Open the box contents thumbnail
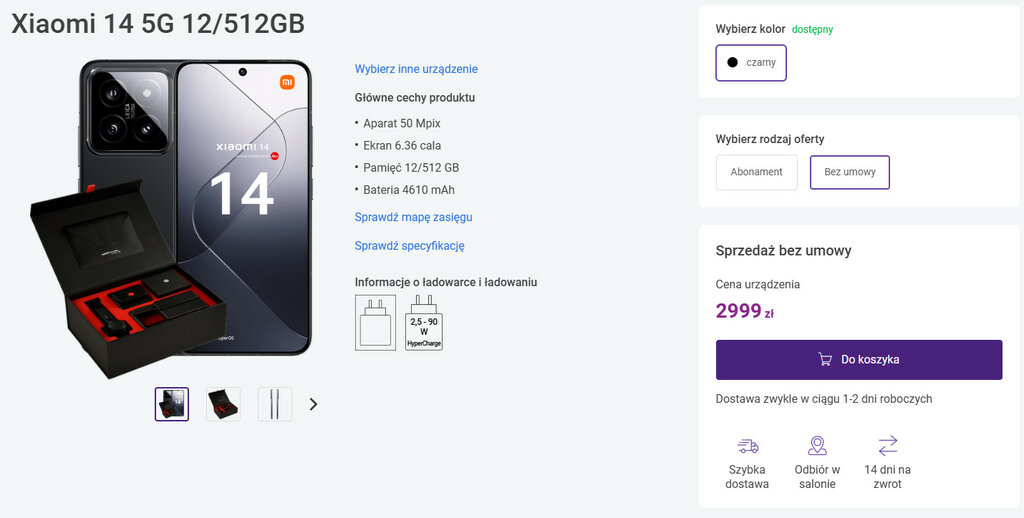 point(223,404)
